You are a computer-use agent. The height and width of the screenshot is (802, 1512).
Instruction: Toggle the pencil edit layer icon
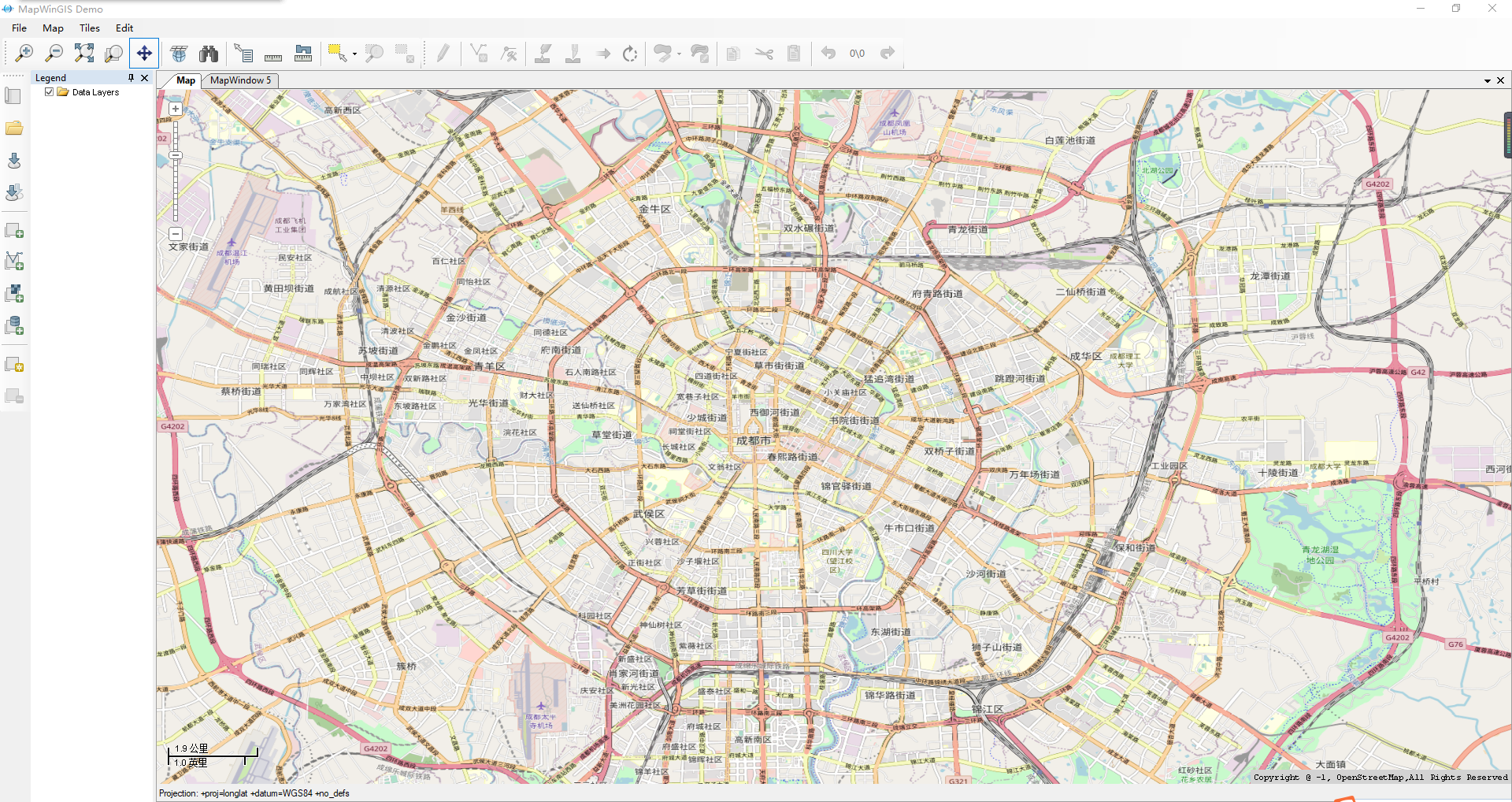443,54
